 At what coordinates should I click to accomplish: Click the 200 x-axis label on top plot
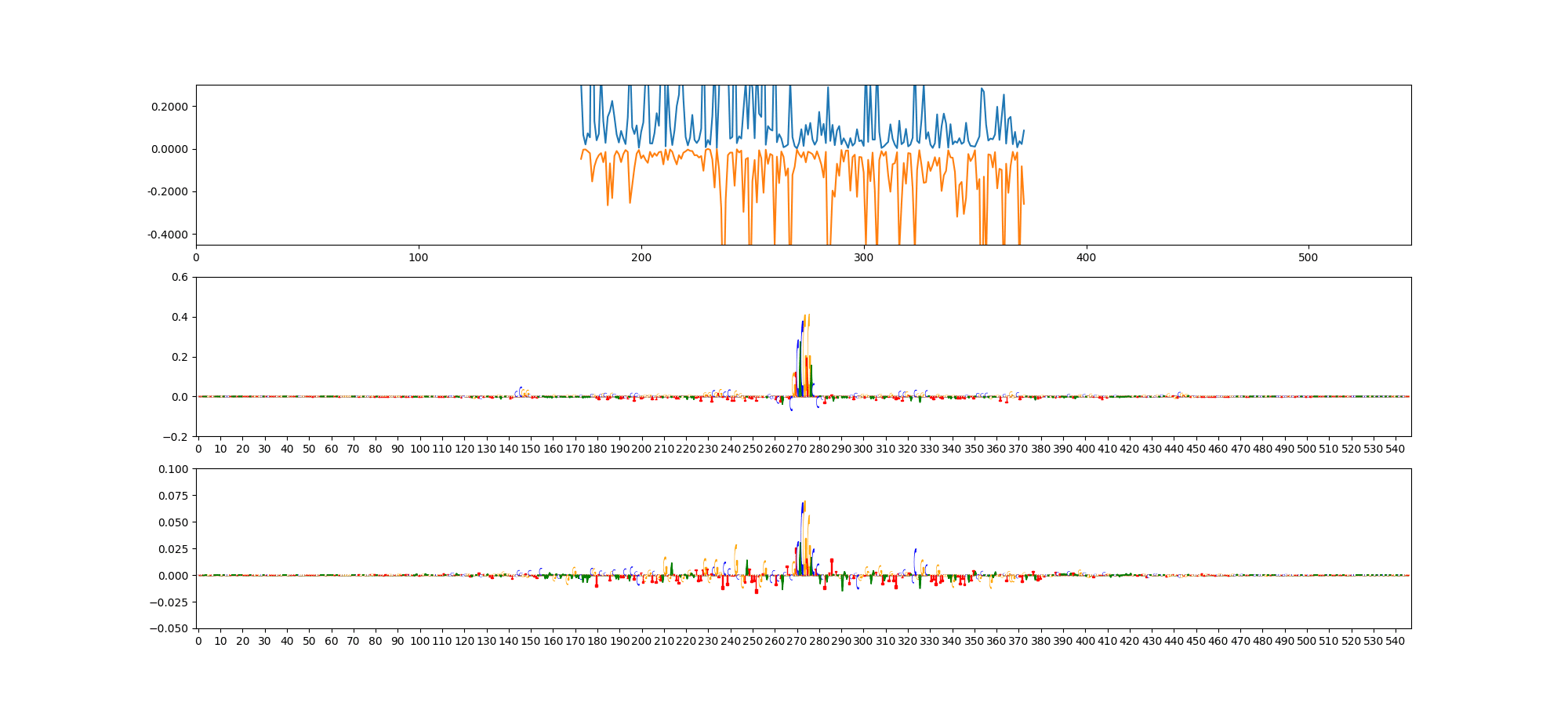(x=641, y=257)
